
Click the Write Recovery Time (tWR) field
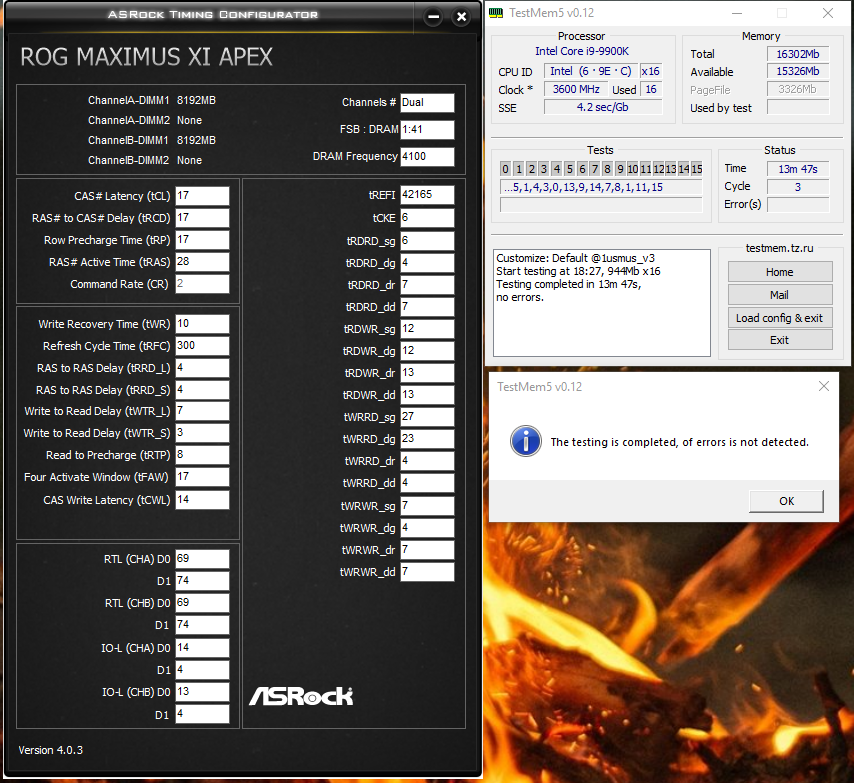(x=202, y=324)
